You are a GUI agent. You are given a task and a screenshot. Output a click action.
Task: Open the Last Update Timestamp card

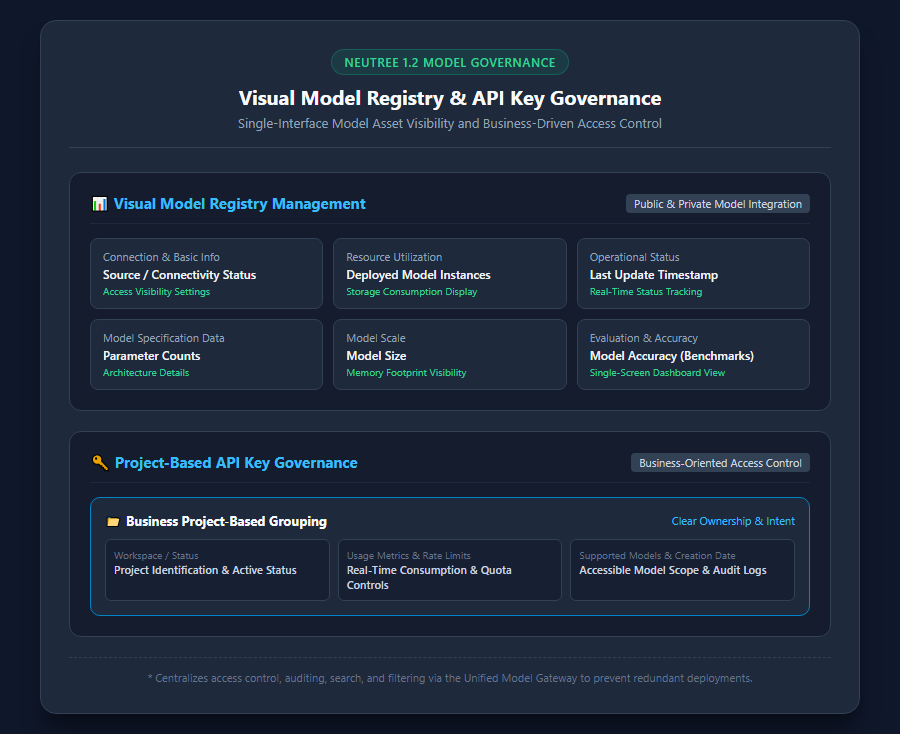pyautogui.click(x=693, y=274)
